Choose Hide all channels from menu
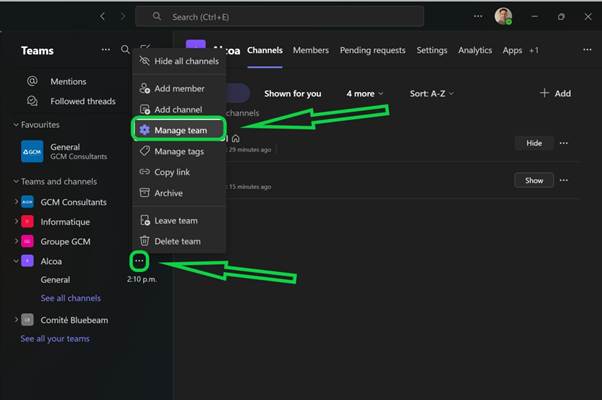This screenshot has height=400, width=602. tap(179, 61)
